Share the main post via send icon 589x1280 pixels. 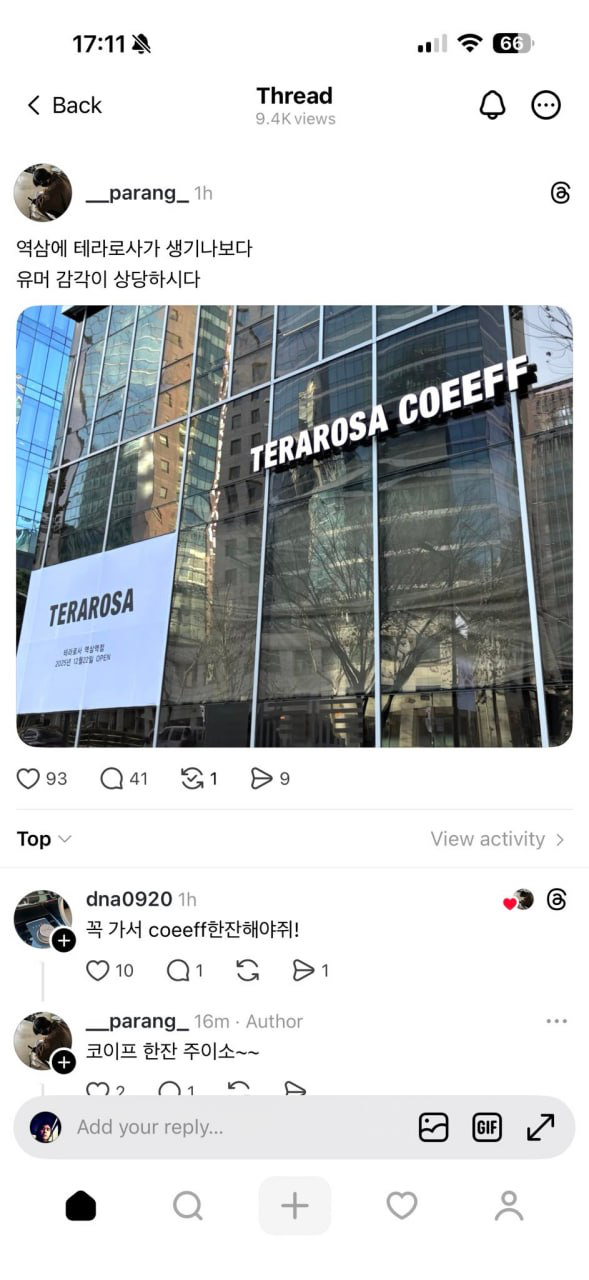[x=270, y=778]
